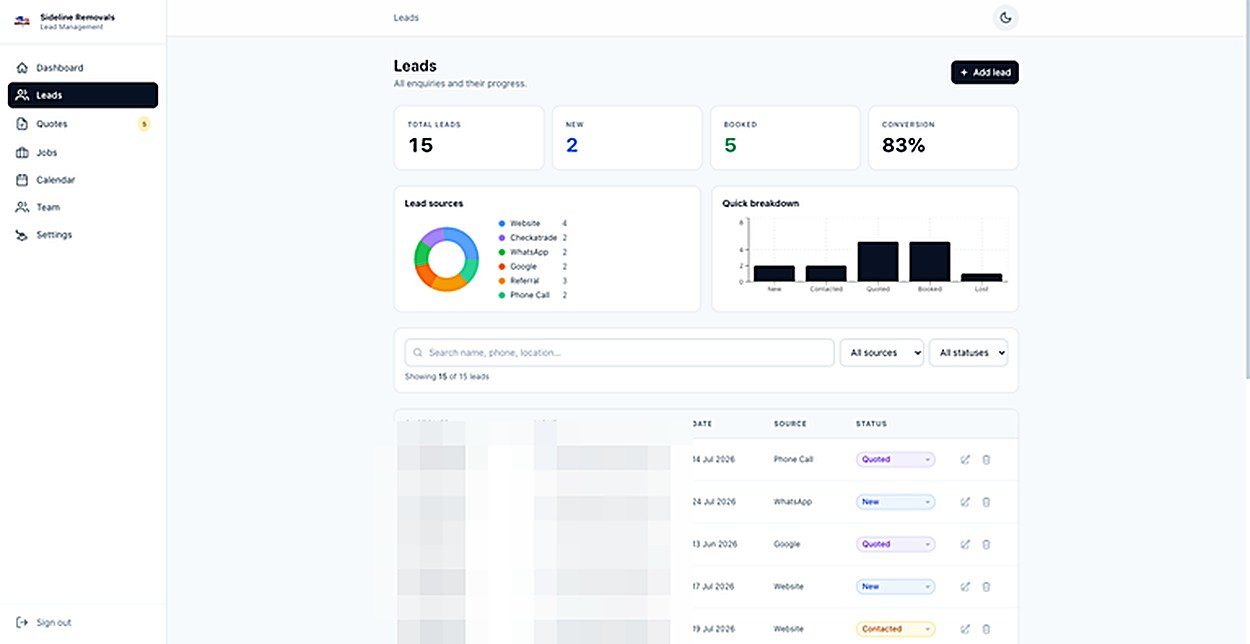Click the Jobs briefcase icon
1250x644 pixels.
click(22, 152)
